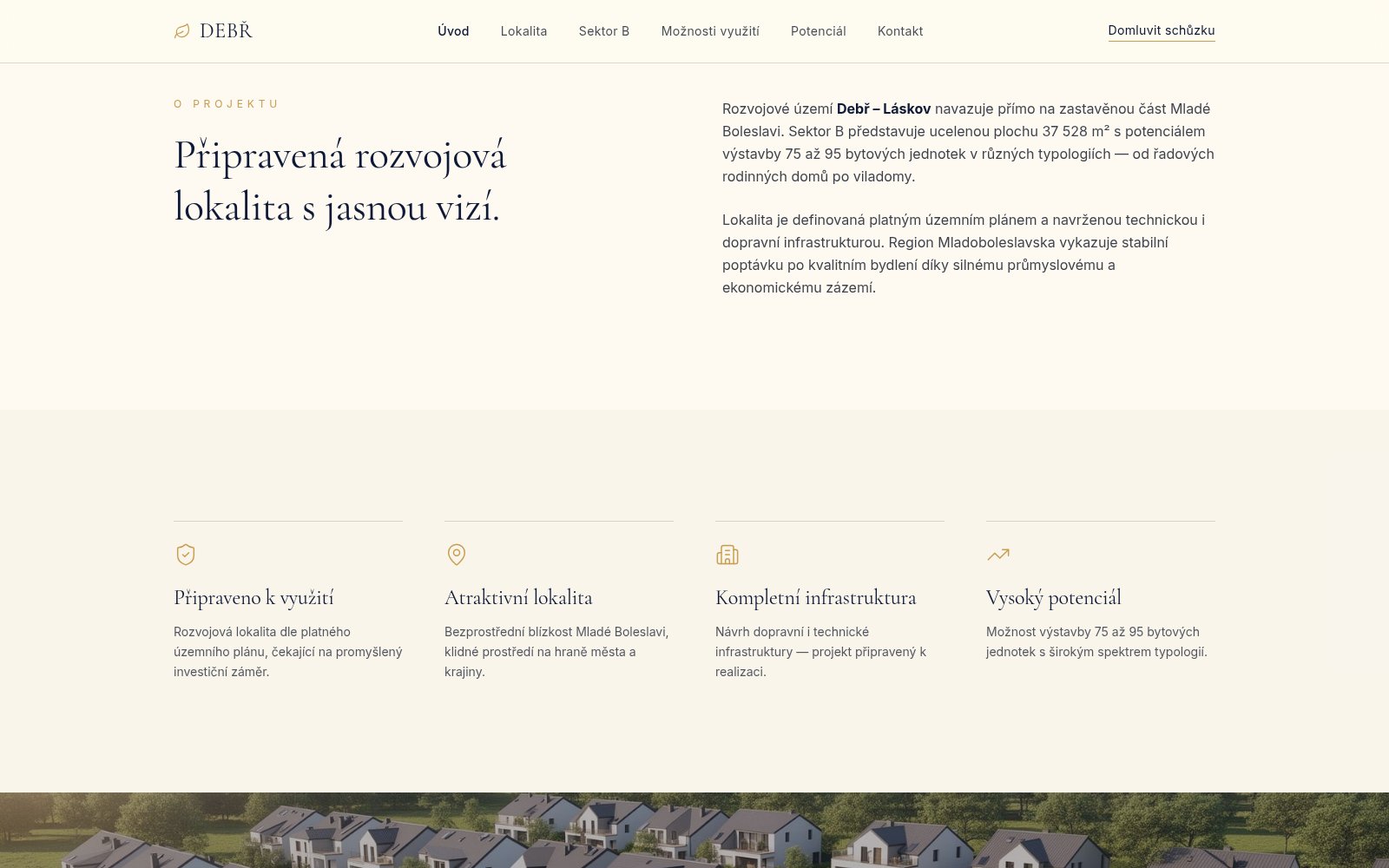Click the building icon above Kompletní infrastruktura
The height and width of the screenshot is (868, 1389).
(727, 555)
